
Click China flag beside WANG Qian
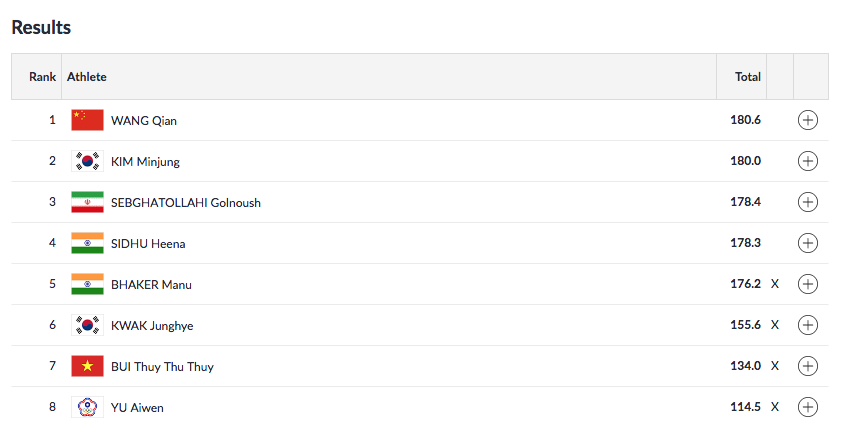(x=87, y=120)
